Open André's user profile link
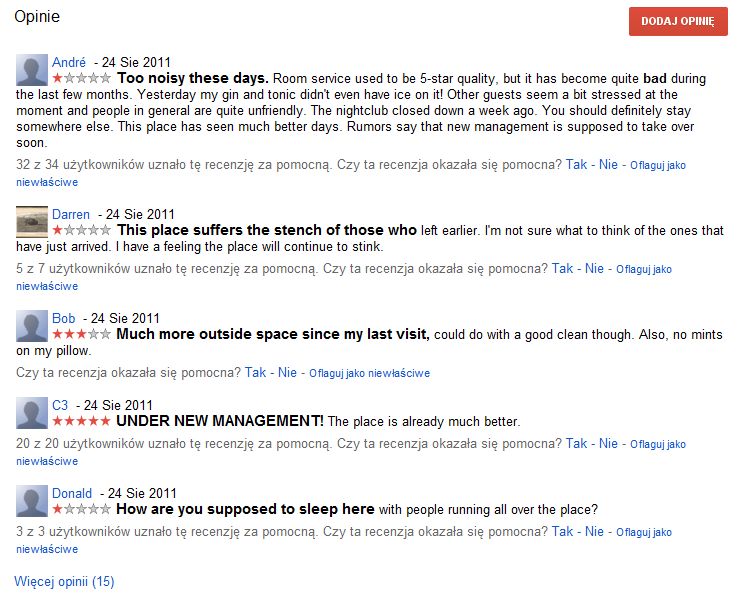 [69, 62]
